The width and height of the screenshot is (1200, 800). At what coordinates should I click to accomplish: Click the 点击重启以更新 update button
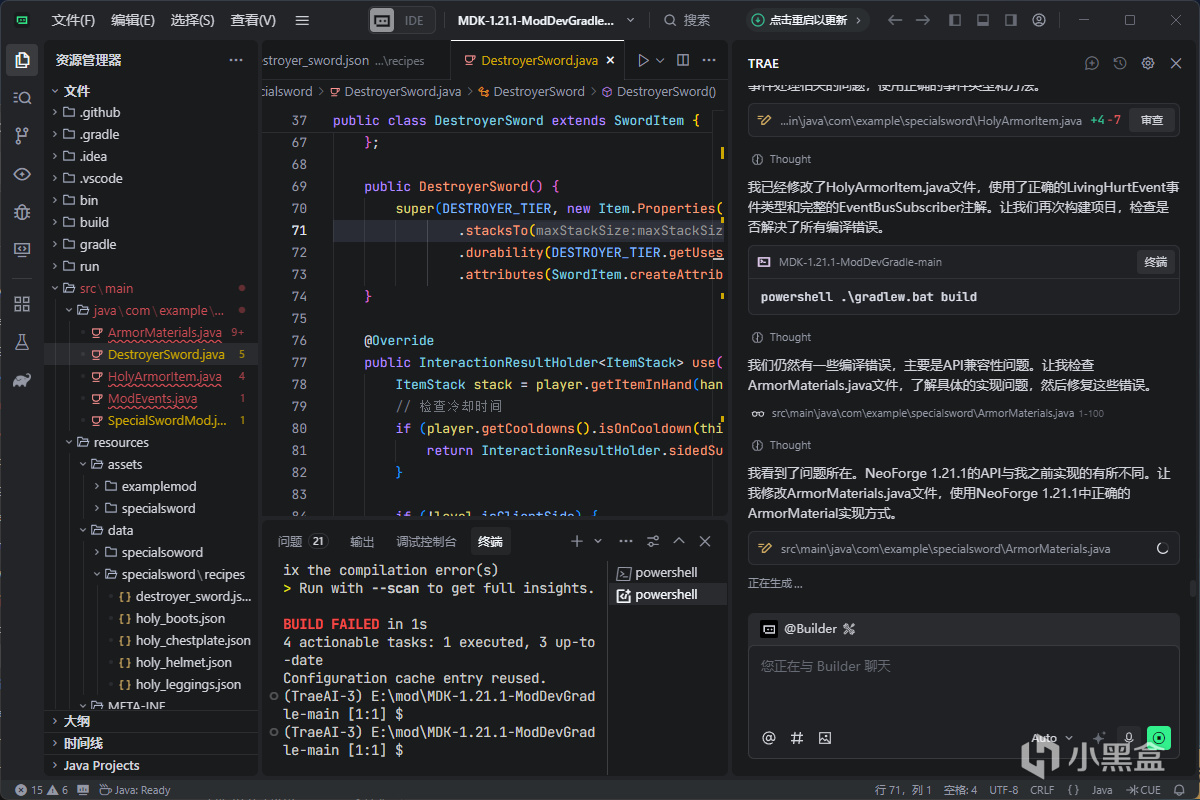pos(807,20)
